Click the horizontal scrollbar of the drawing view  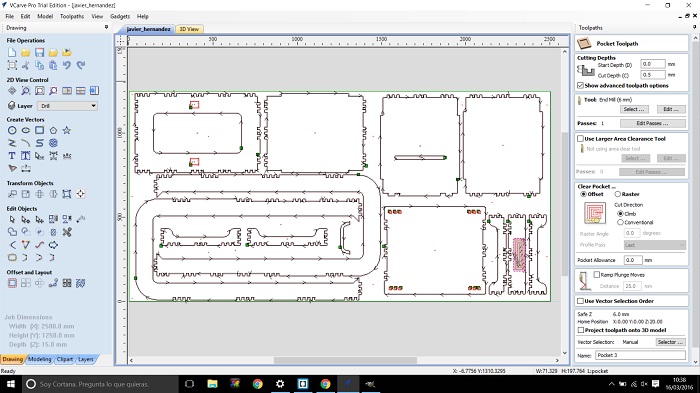pos(344,360)
